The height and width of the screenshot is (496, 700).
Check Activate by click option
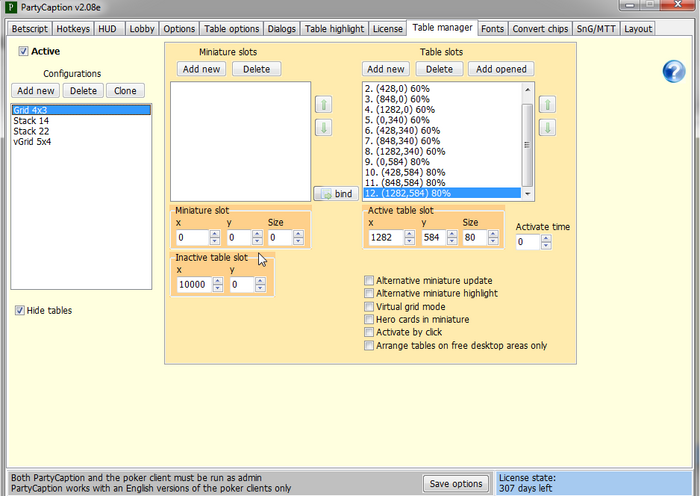click(x=369, y=332)
